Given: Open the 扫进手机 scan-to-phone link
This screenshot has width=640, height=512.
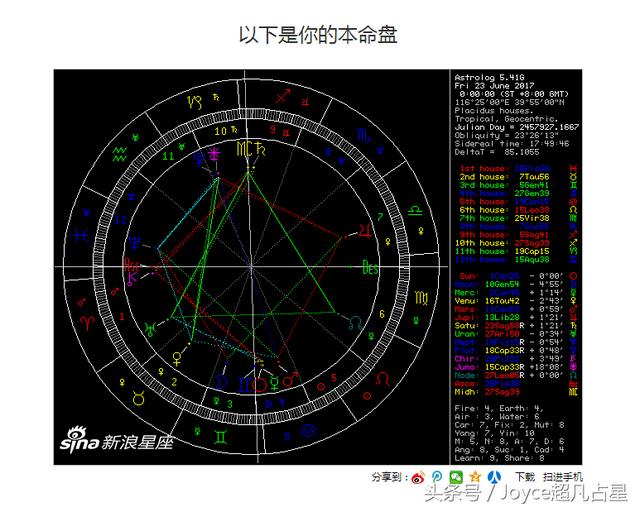Looking at the screenshot, I should coord(563,477).
